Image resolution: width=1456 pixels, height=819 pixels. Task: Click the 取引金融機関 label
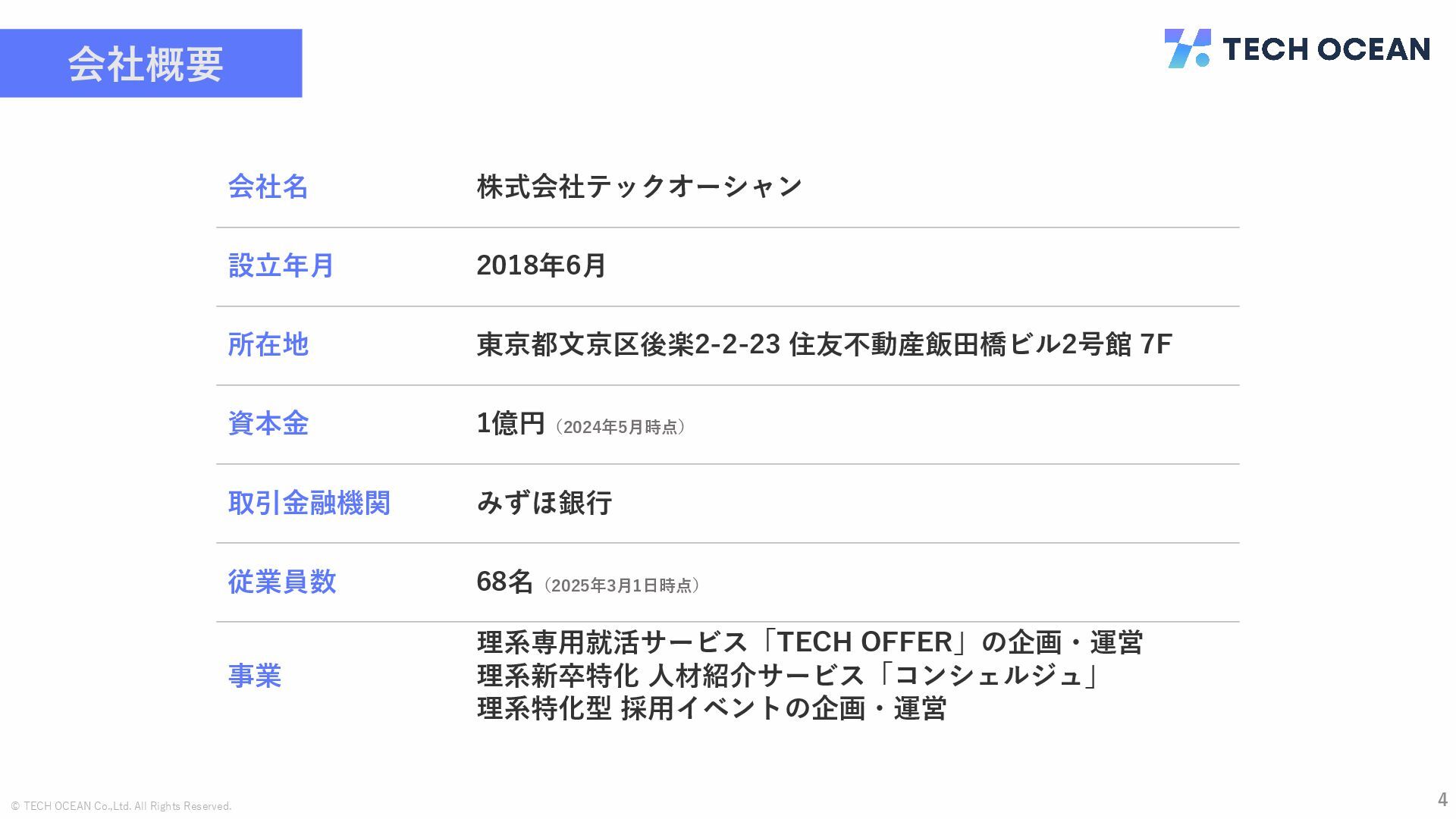click(309, 503)
